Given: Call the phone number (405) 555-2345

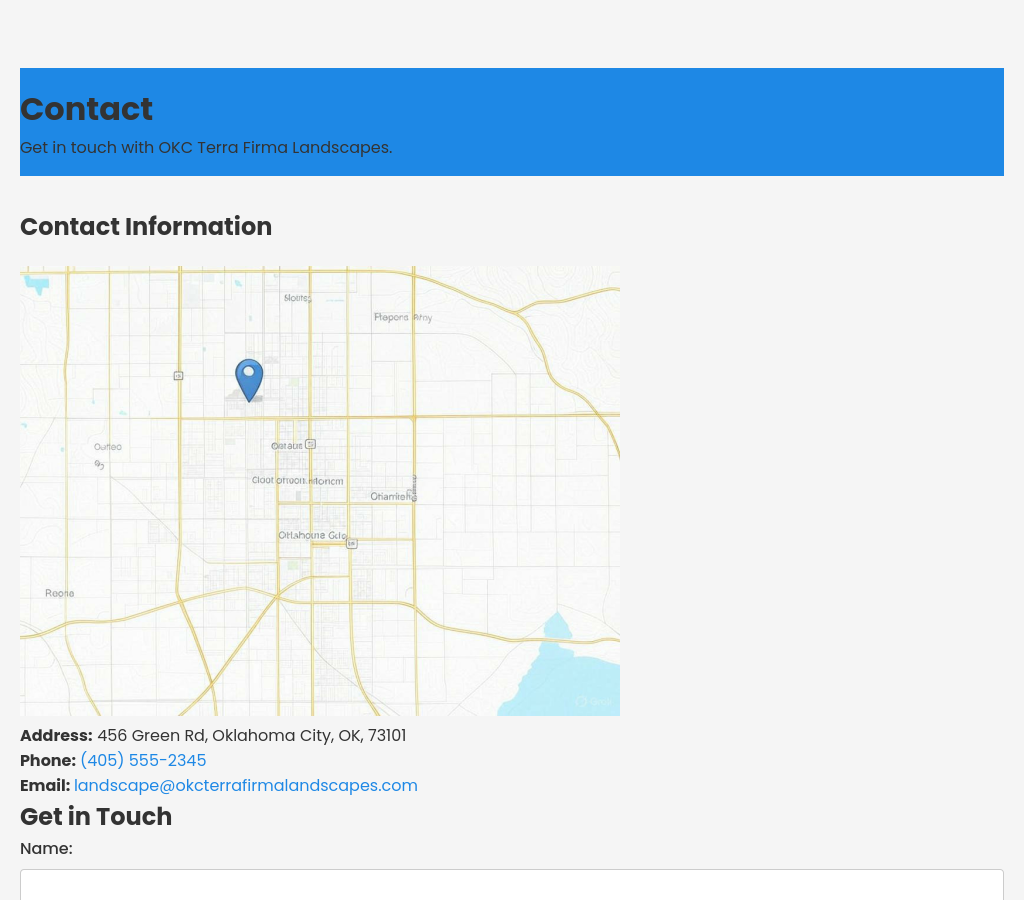Looking at the screenshot, I should [x=143, y=760].
